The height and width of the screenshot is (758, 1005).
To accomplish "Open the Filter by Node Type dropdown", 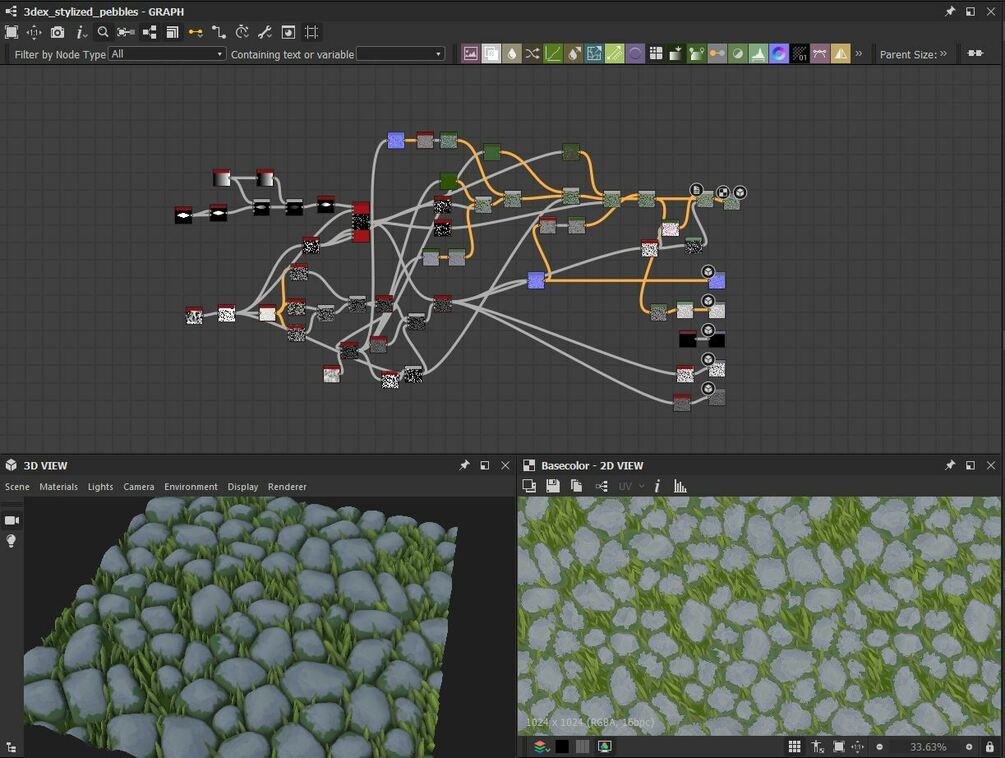I will 168,54.
